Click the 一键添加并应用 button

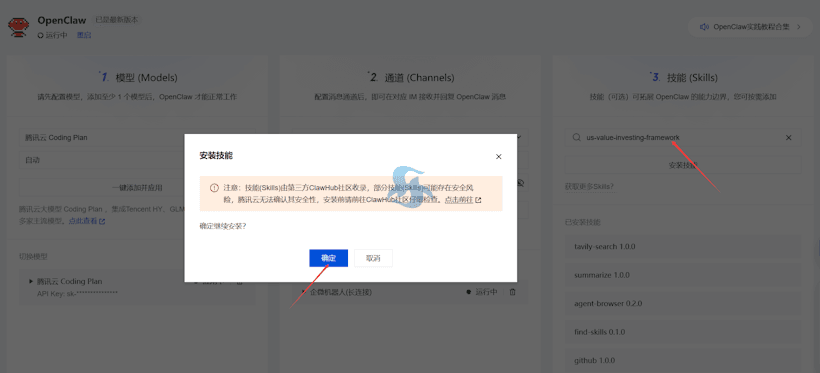point(138,187)
